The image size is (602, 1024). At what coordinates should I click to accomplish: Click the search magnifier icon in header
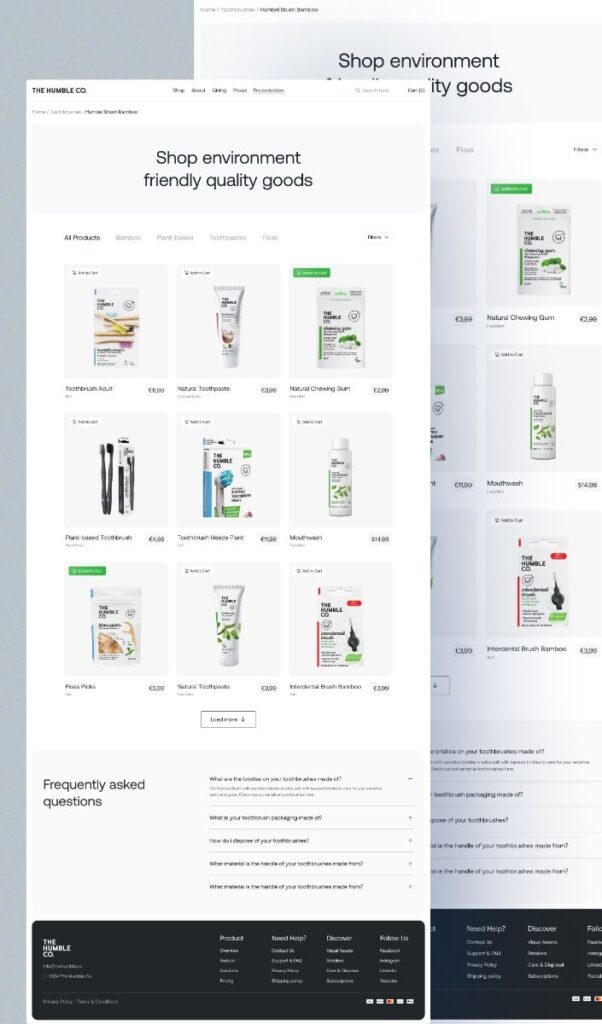(358, 91)
